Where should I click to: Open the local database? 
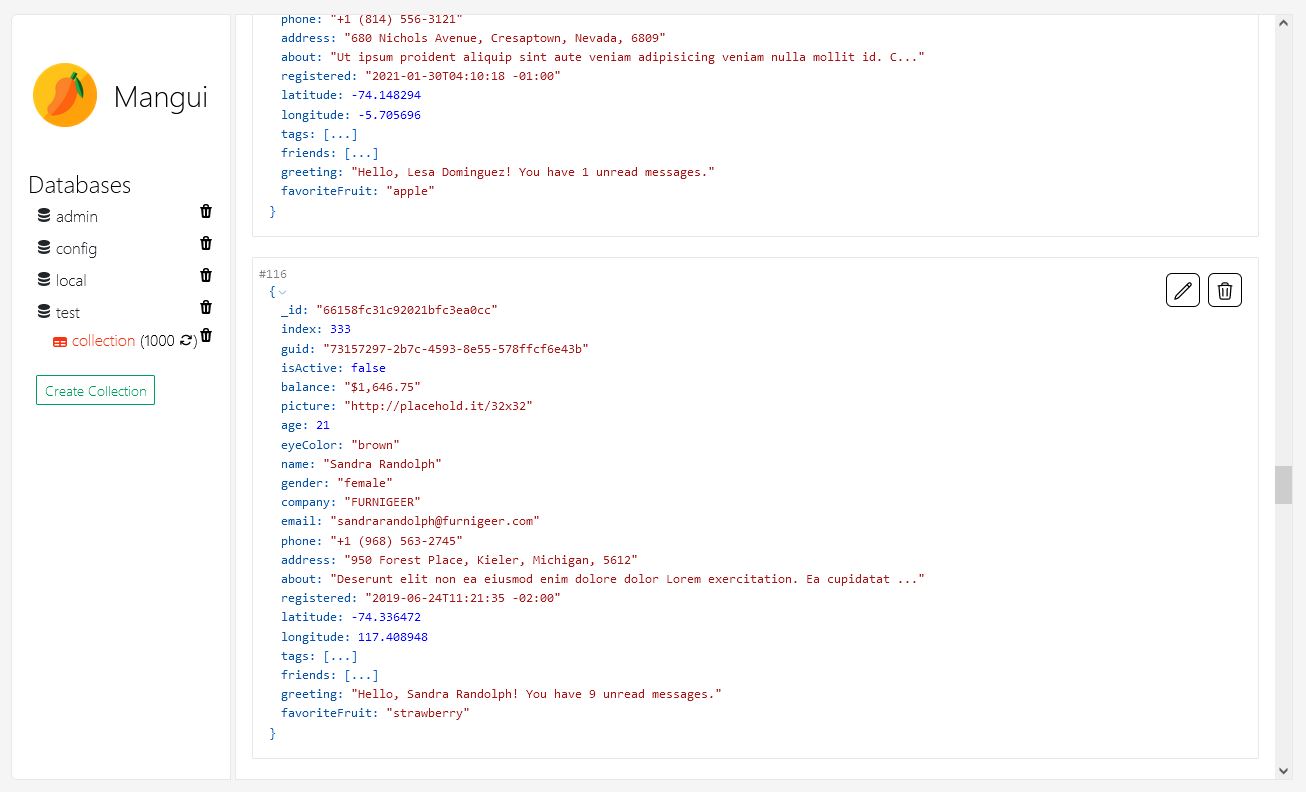(71, 280)
